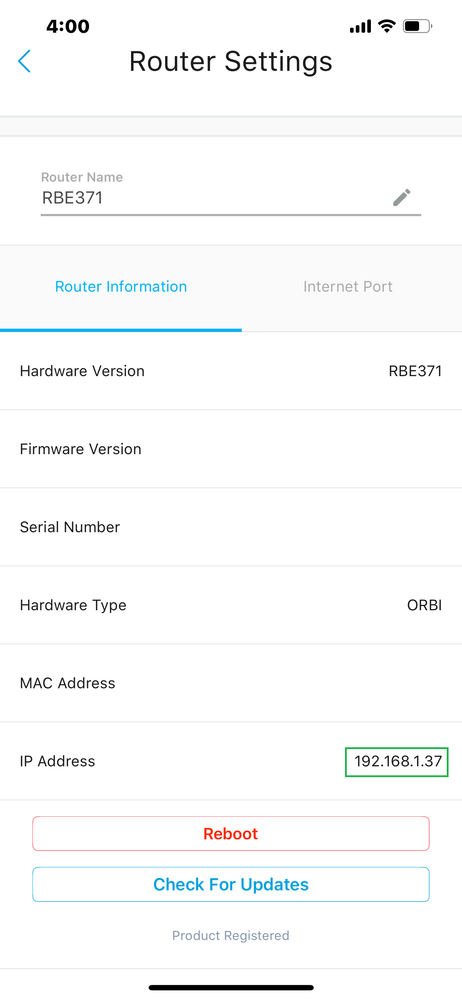Click the pencil edit icon
462x999 pixels.
click(401, 198)
